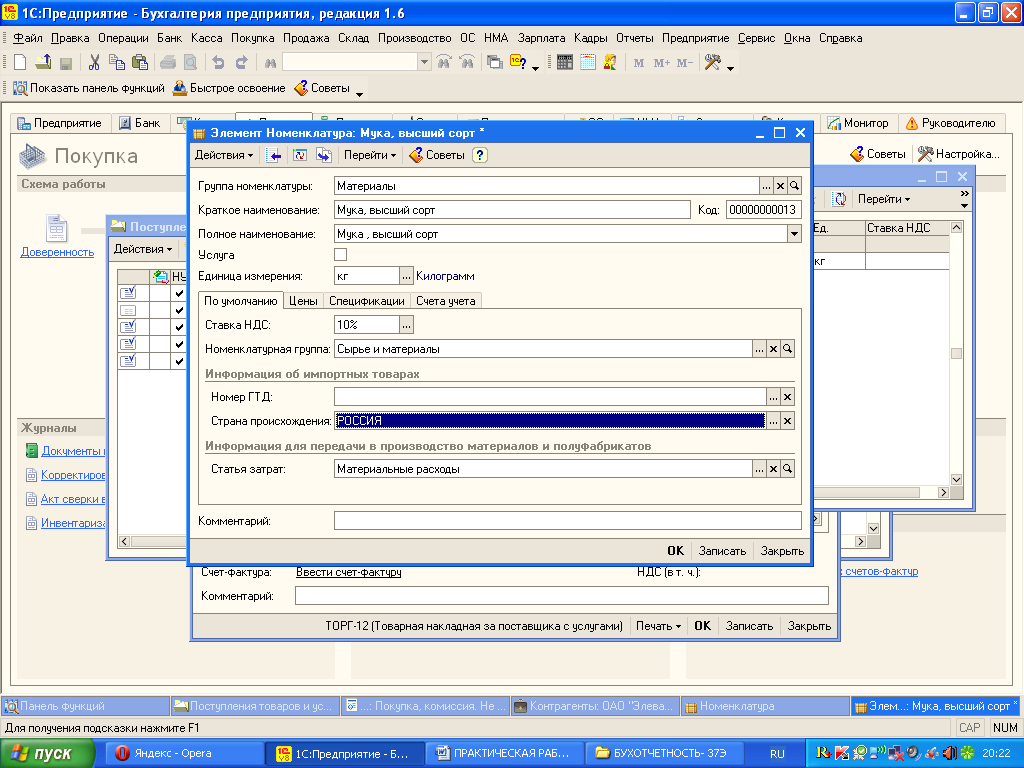Open the Покупка menu
Image resolution: width=1024 pixels, height=768 pixels.
coord(252,38)
